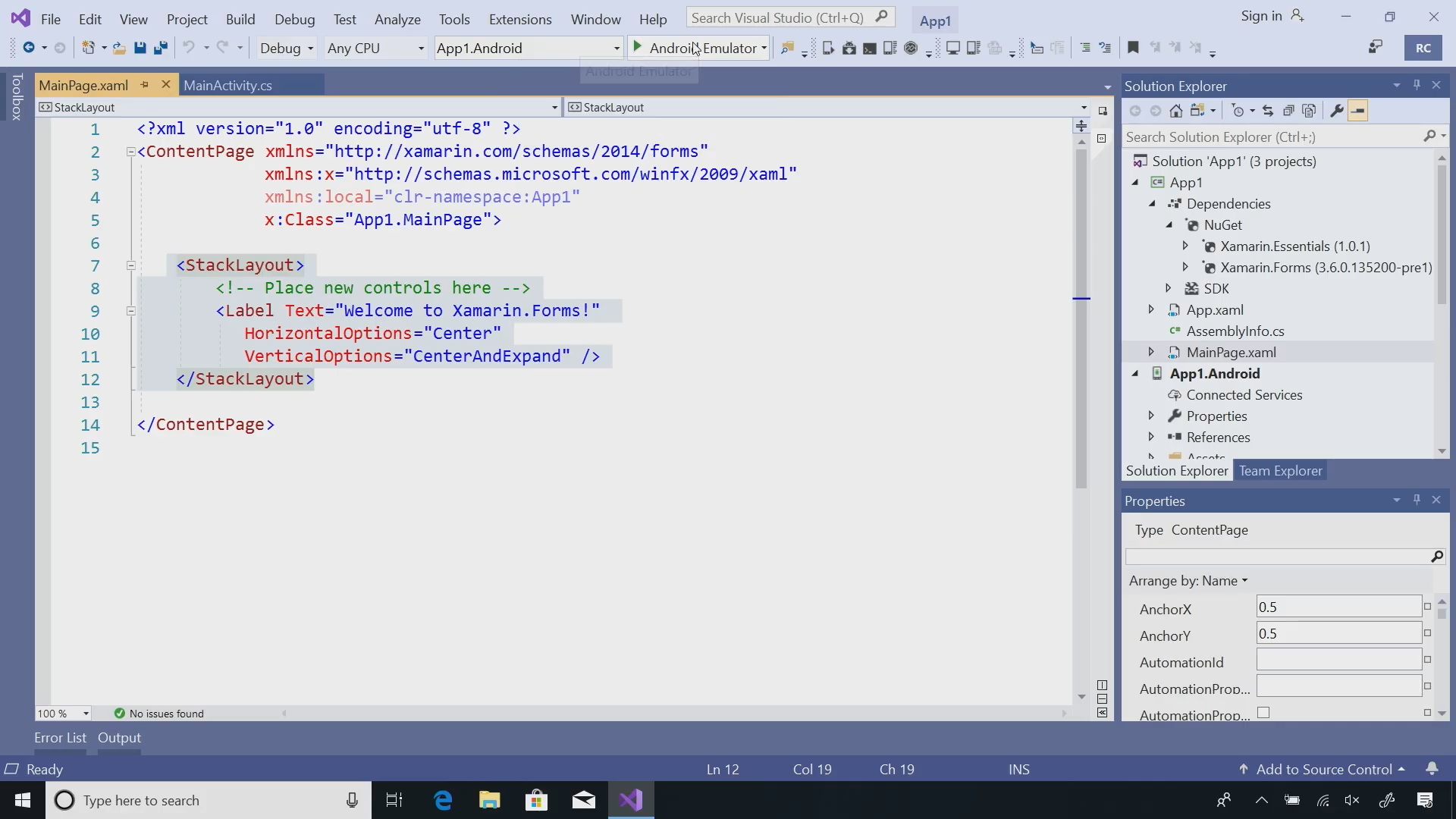Screen dimensions: 1456x819
Task: Click the notifications bell in status bar
Action: (x=1432, y=769)
